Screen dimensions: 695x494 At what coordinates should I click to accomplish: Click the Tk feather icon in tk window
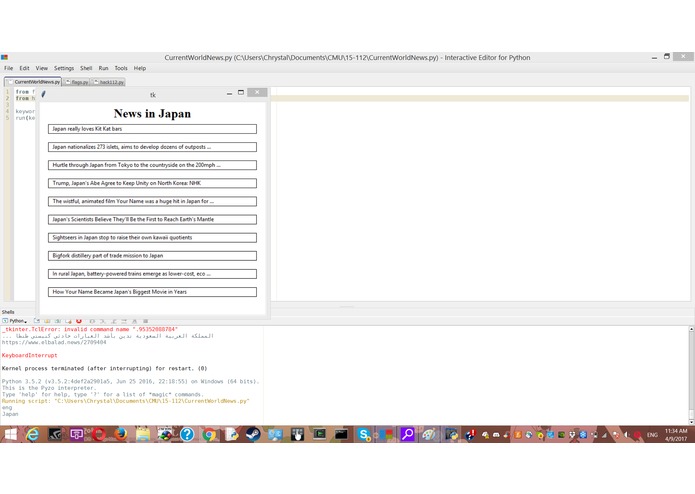[43, 94]
